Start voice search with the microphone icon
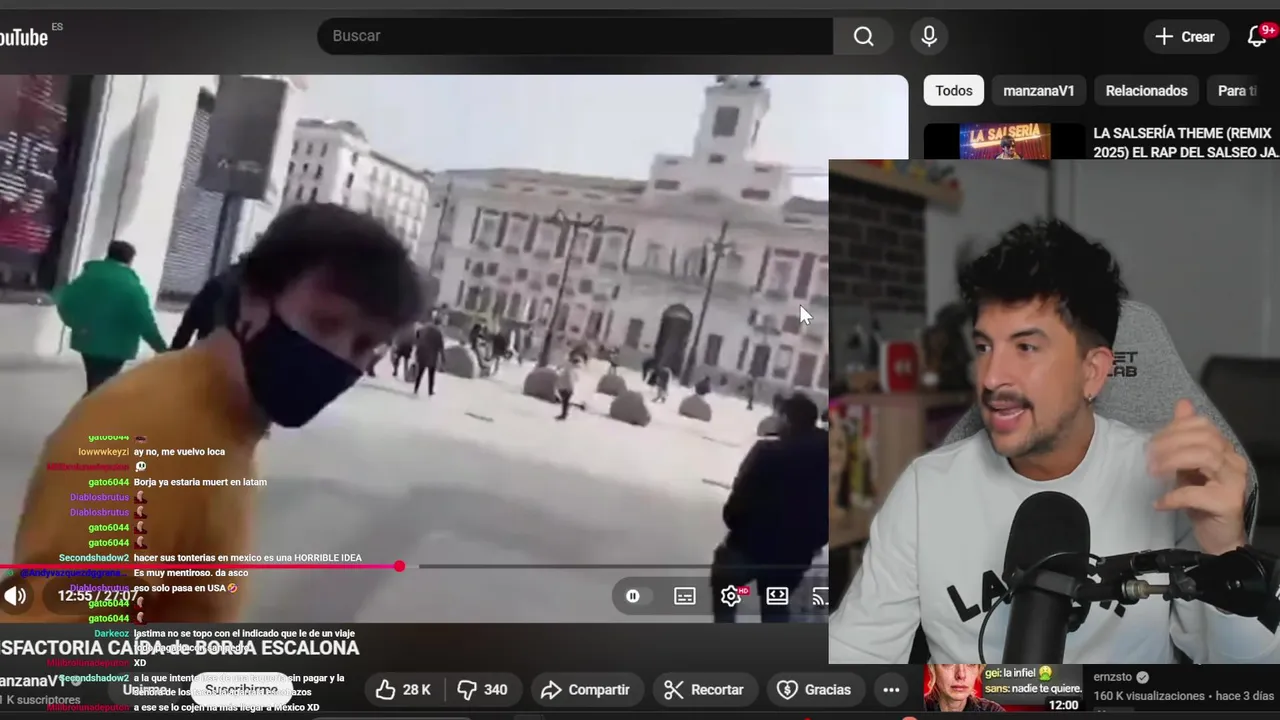The image size is (1280, 720). [x=929, y=36]
